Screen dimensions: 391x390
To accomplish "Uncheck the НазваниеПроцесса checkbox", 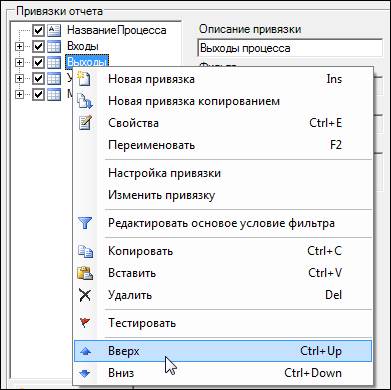I will 39,31.
